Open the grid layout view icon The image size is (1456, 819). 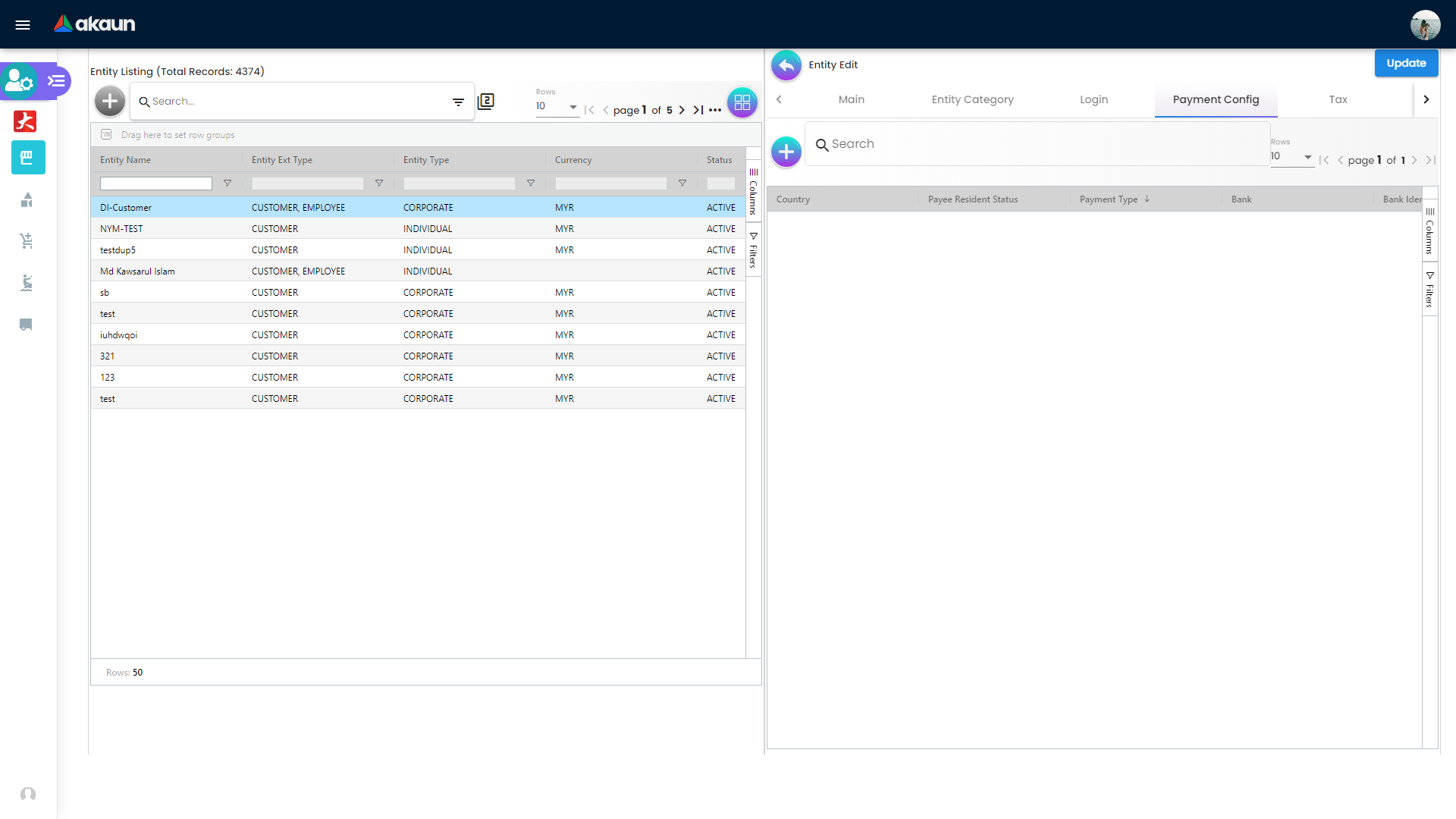click(x=742, y=102)
